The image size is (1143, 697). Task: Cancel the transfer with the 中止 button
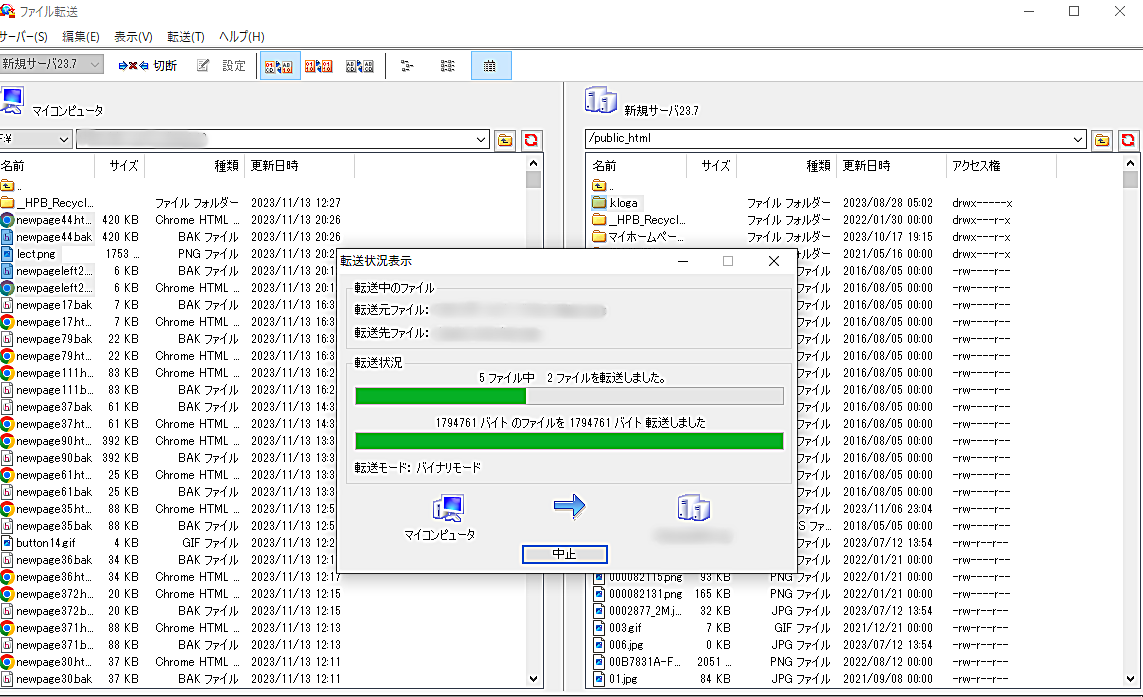click(x=564, y=554)
